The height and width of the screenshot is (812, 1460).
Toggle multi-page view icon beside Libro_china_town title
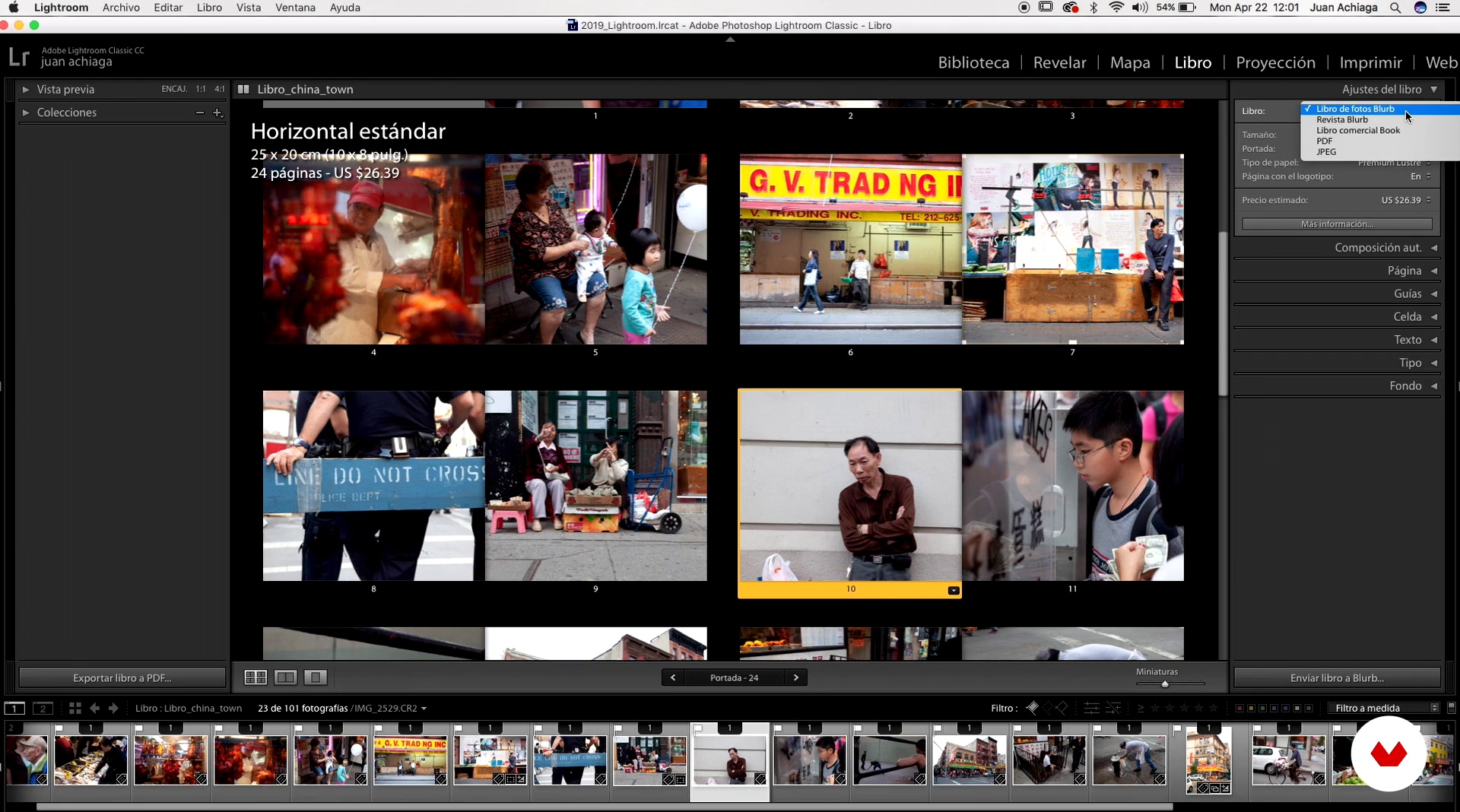[x=243, y=89]
